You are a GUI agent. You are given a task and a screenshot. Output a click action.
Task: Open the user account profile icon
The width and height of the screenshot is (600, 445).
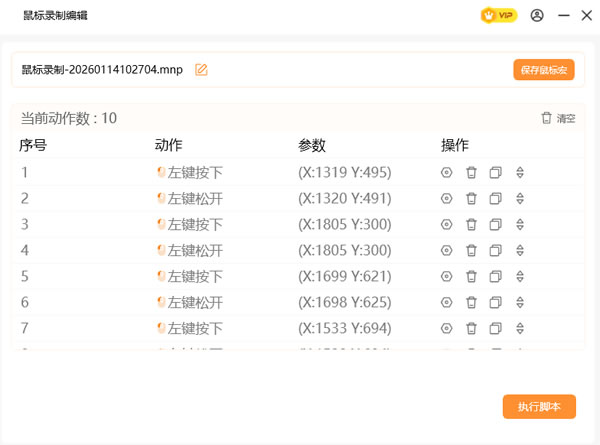(x=538, y=15)
